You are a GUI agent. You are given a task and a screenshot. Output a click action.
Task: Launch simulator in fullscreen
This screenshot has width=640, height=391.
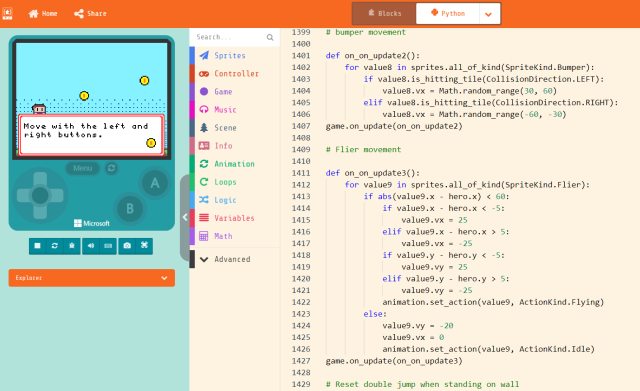[x=144, y=246]
